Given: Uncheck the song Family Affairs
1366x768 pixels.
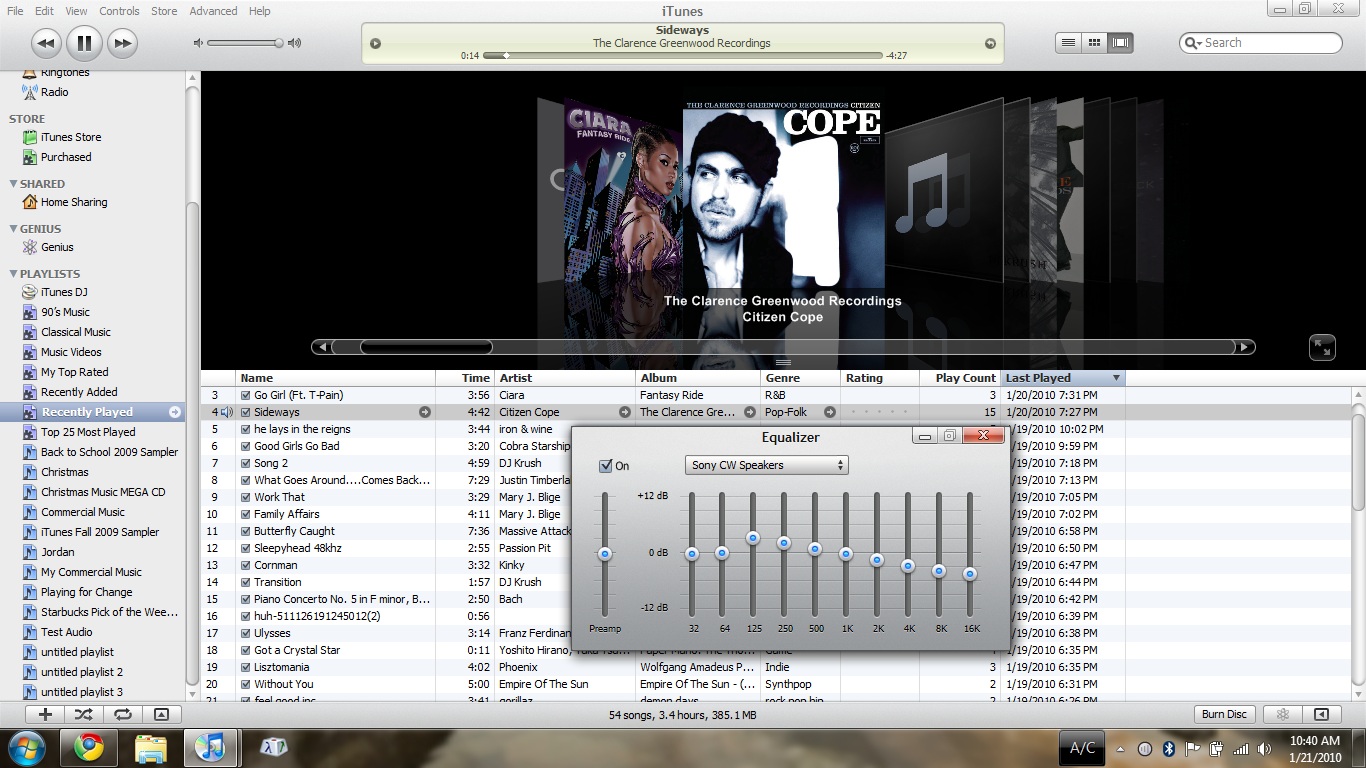Looking at the screenshot, I should [246, 514].
